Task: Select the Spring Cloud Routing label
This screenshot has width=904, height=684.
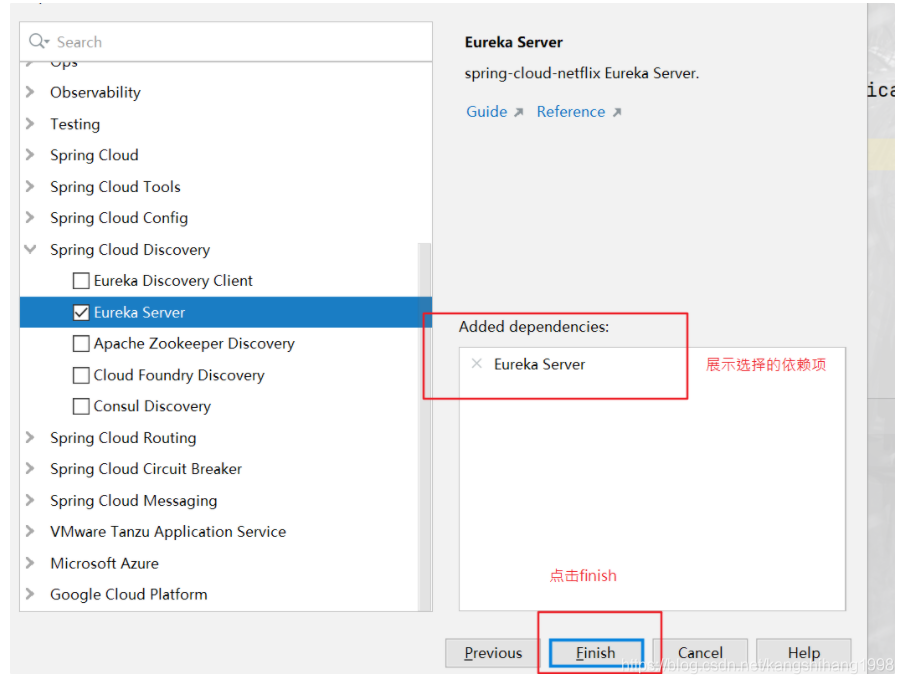Action: [x=123, y=438]
